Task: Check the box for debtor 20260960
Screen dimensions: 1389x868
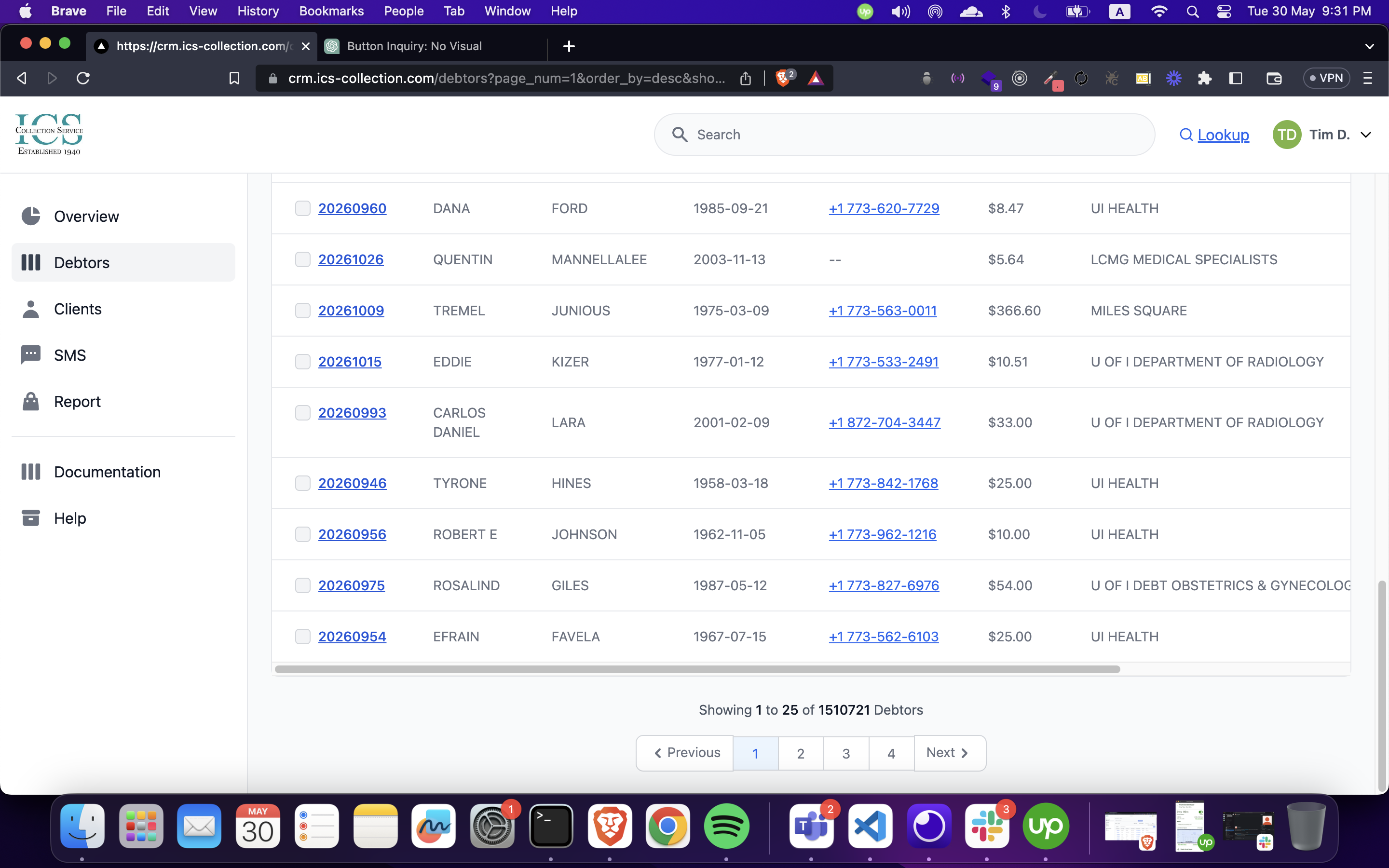Action: (x=302, y=208)
